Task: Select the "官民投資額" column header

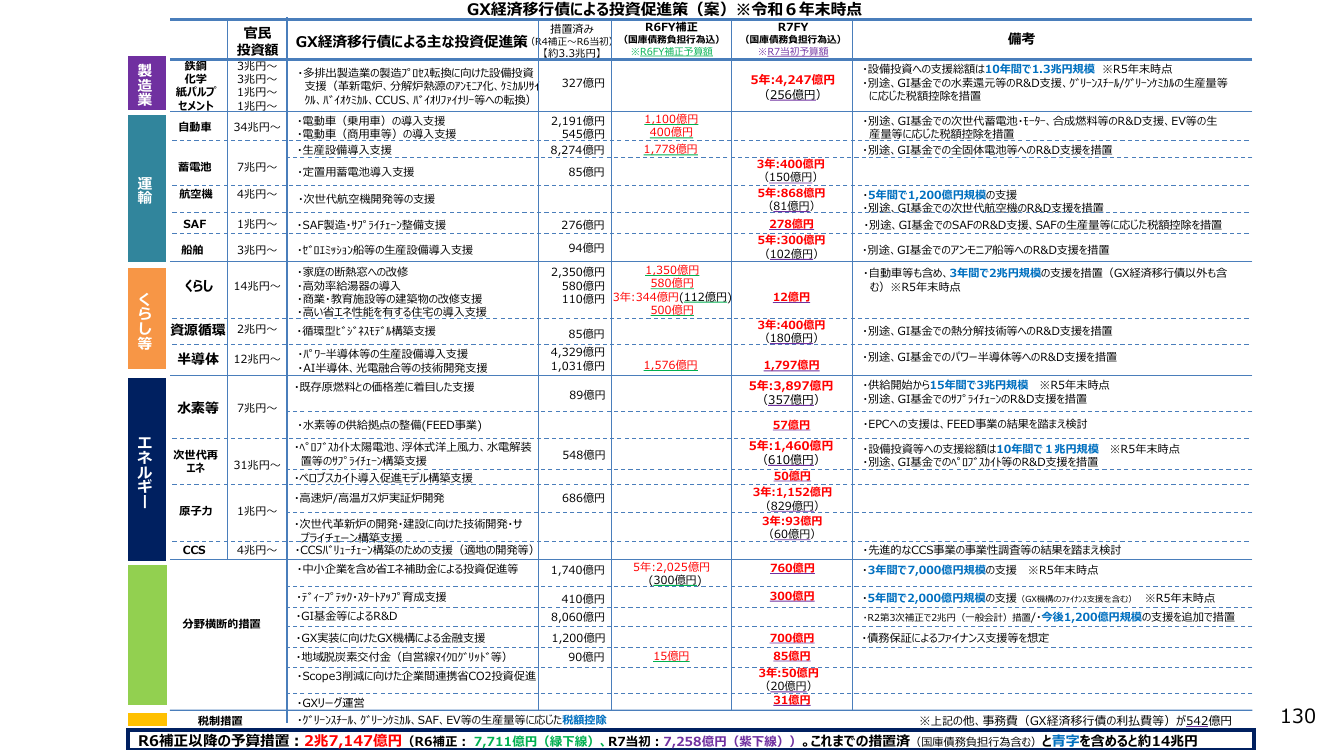Action: point(257,40)
